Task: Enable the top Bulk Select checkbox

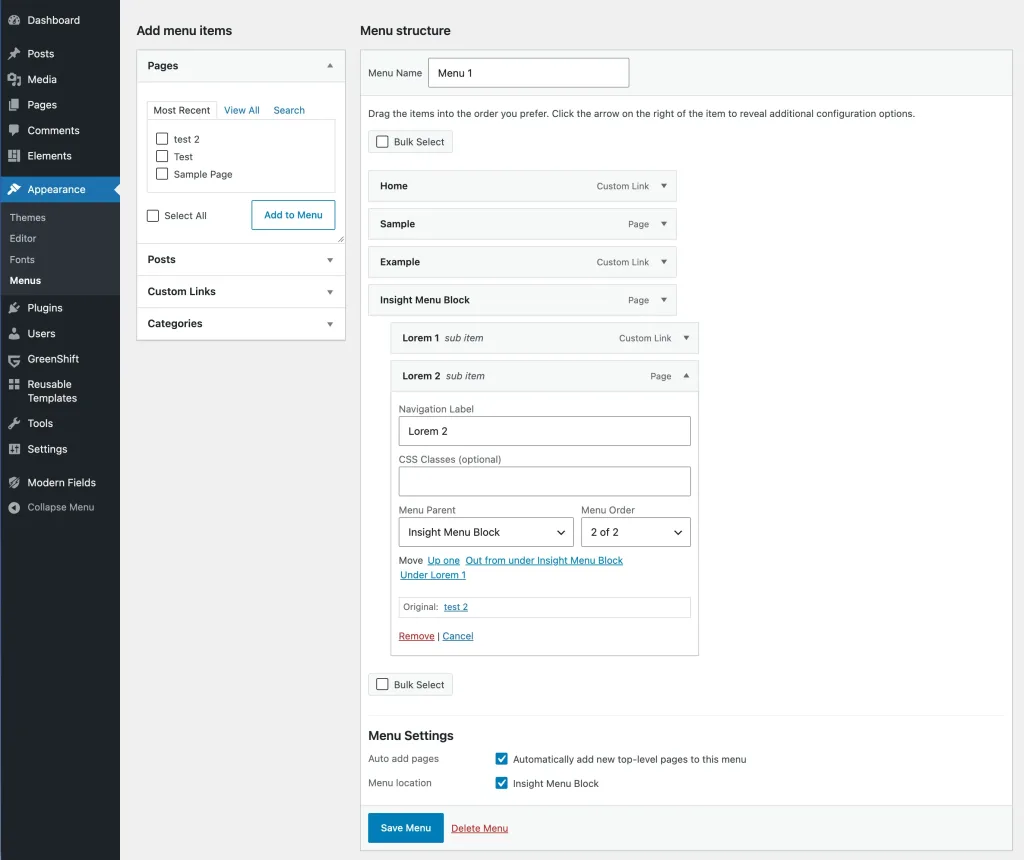Action: pos(382,142)
